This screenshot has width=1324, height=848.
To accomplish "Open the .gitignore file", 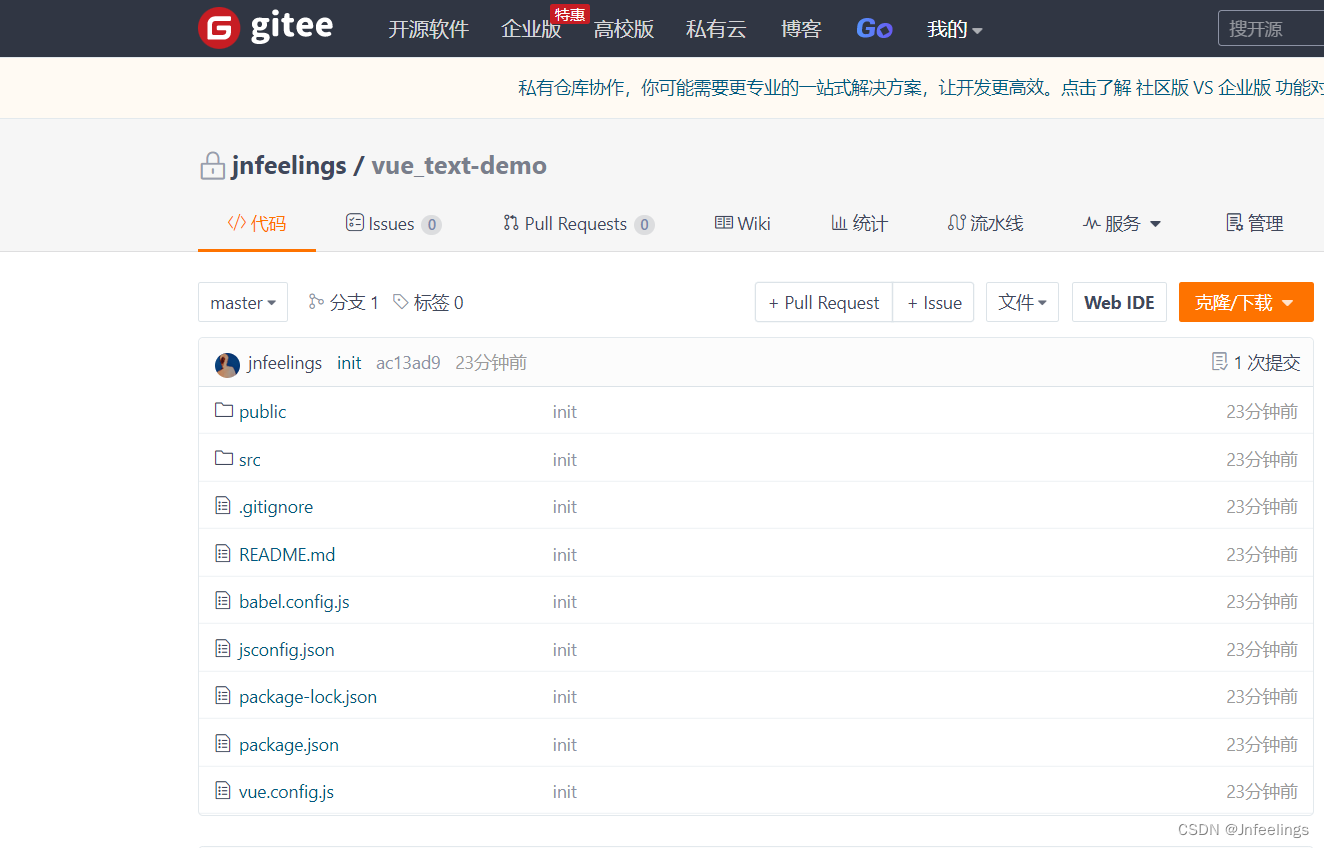I will click(x=276, y=506).
